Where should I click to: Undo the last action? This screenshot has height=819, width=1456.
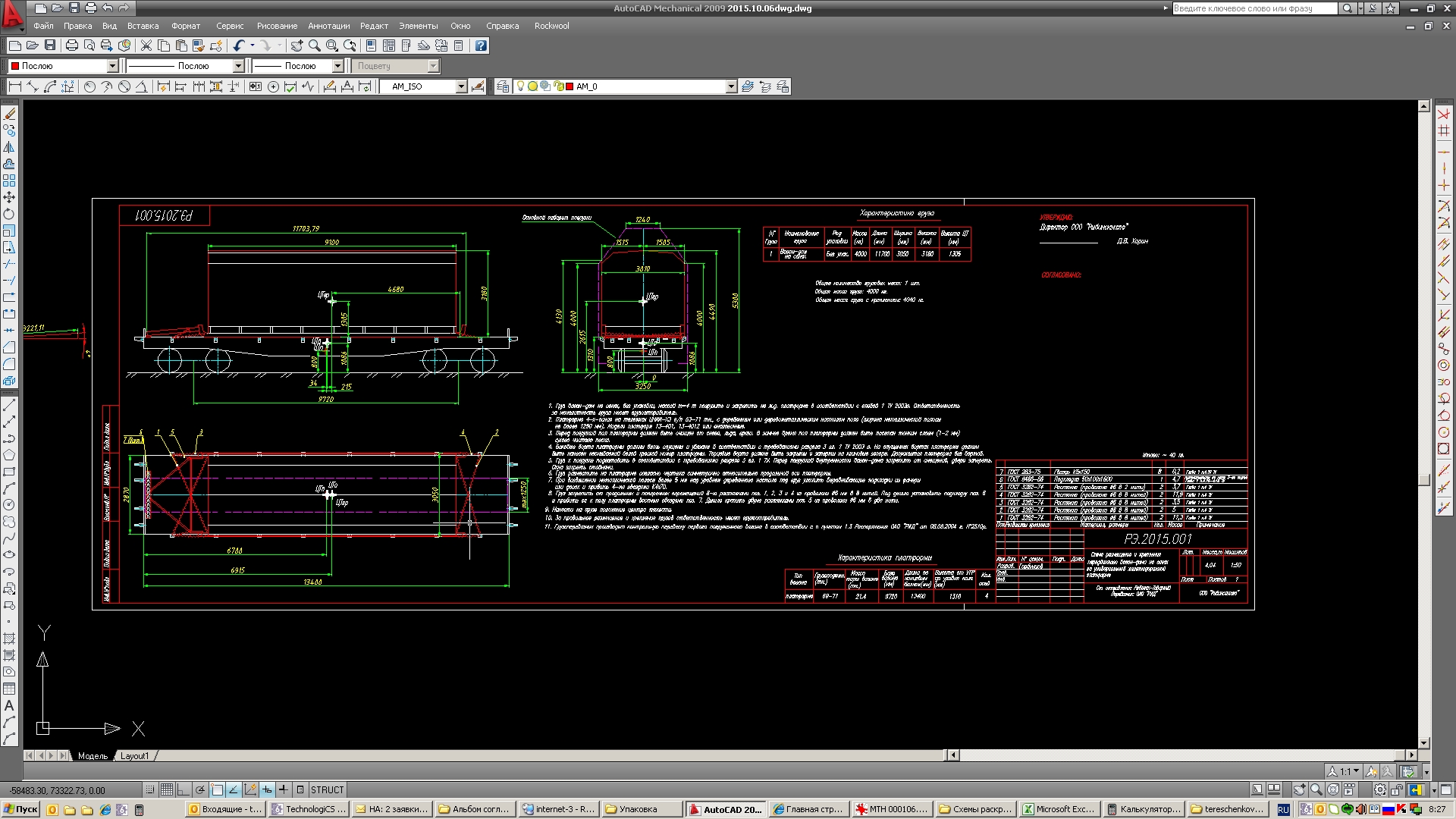pos(239,45)
